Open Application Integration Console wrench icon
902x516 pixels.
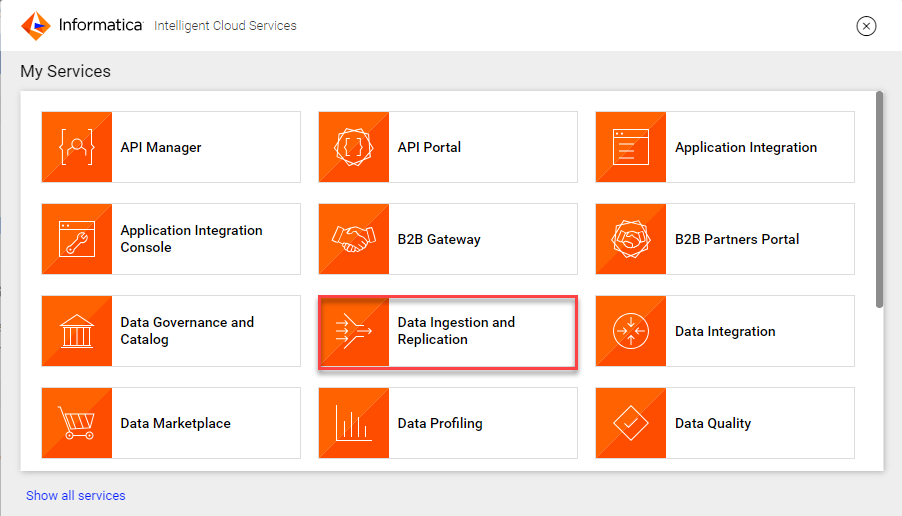click(77, 239)
